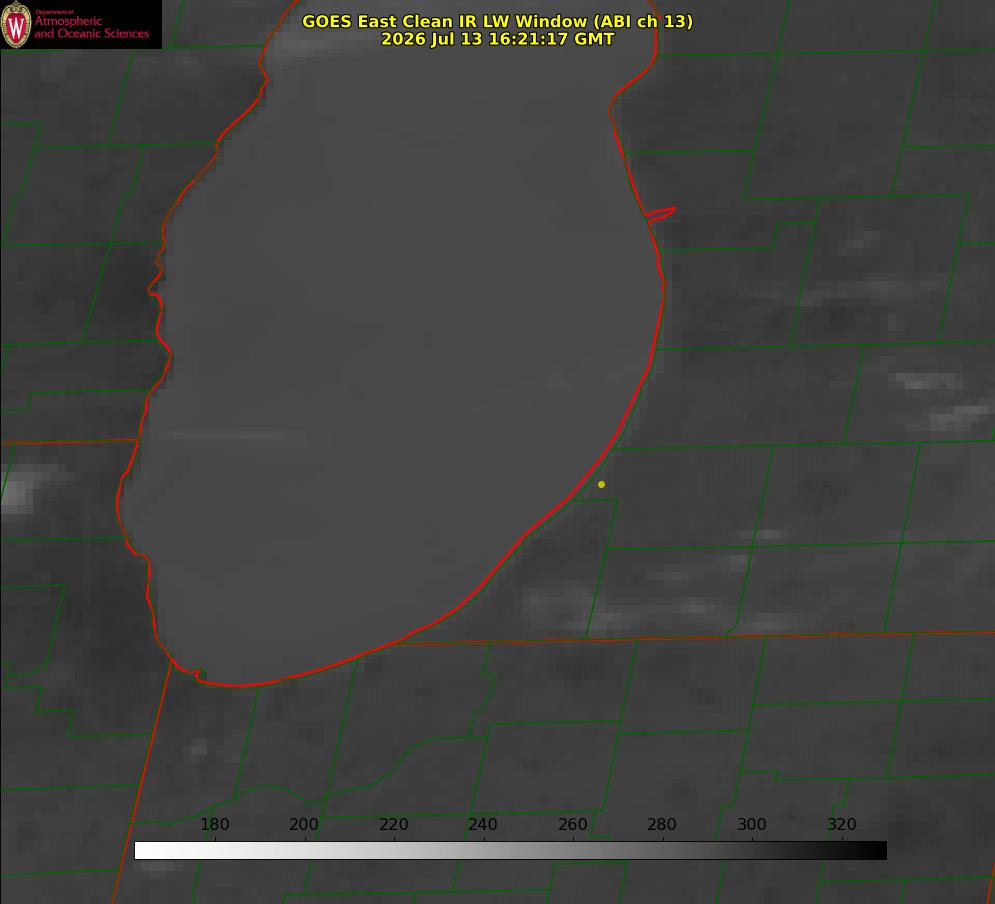Click the 180 label on the colorbar
995x904 pixels.
[x=214, y=824]
